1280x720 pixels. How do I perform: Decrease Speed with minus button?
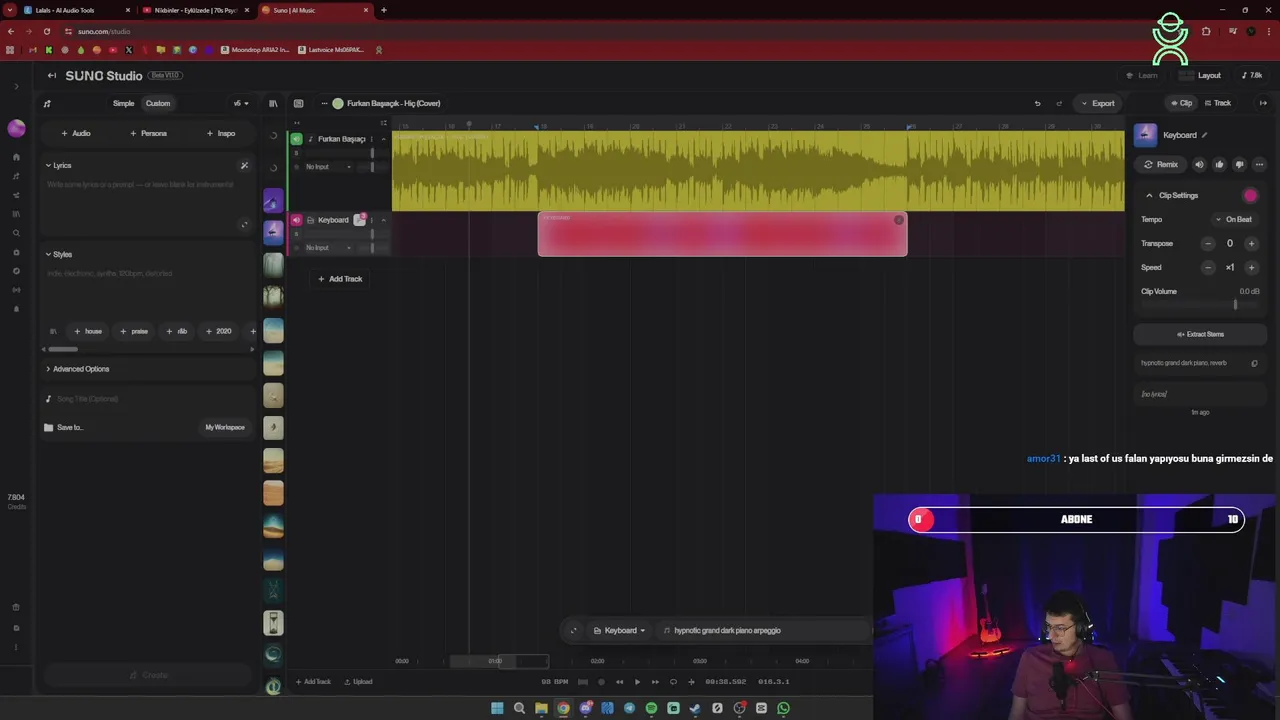[x=1208, y=267]
